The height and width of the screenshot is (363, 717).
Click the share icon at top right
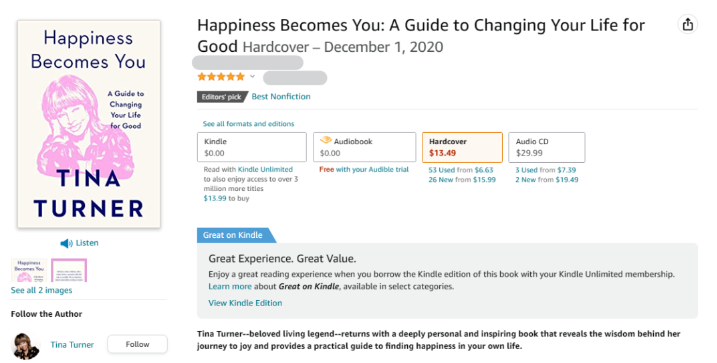coord(687,25)
